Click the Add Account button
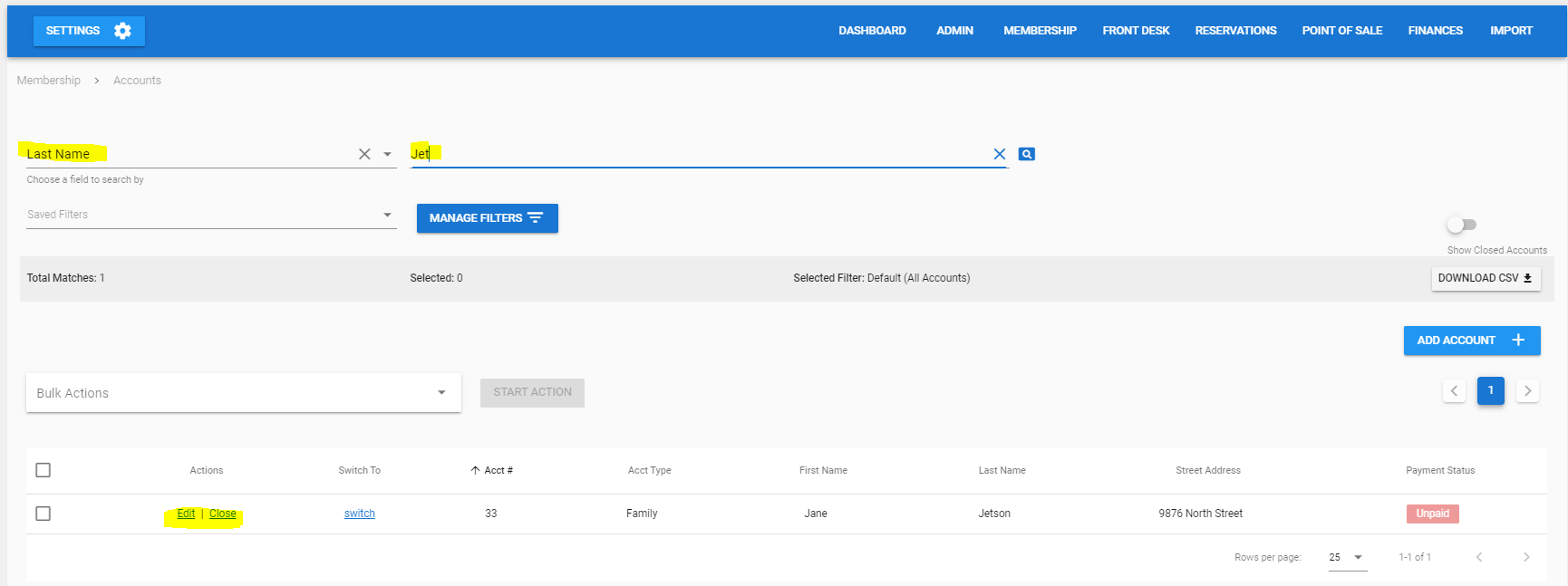The image size is (1568, 586). click(1472, 341)
